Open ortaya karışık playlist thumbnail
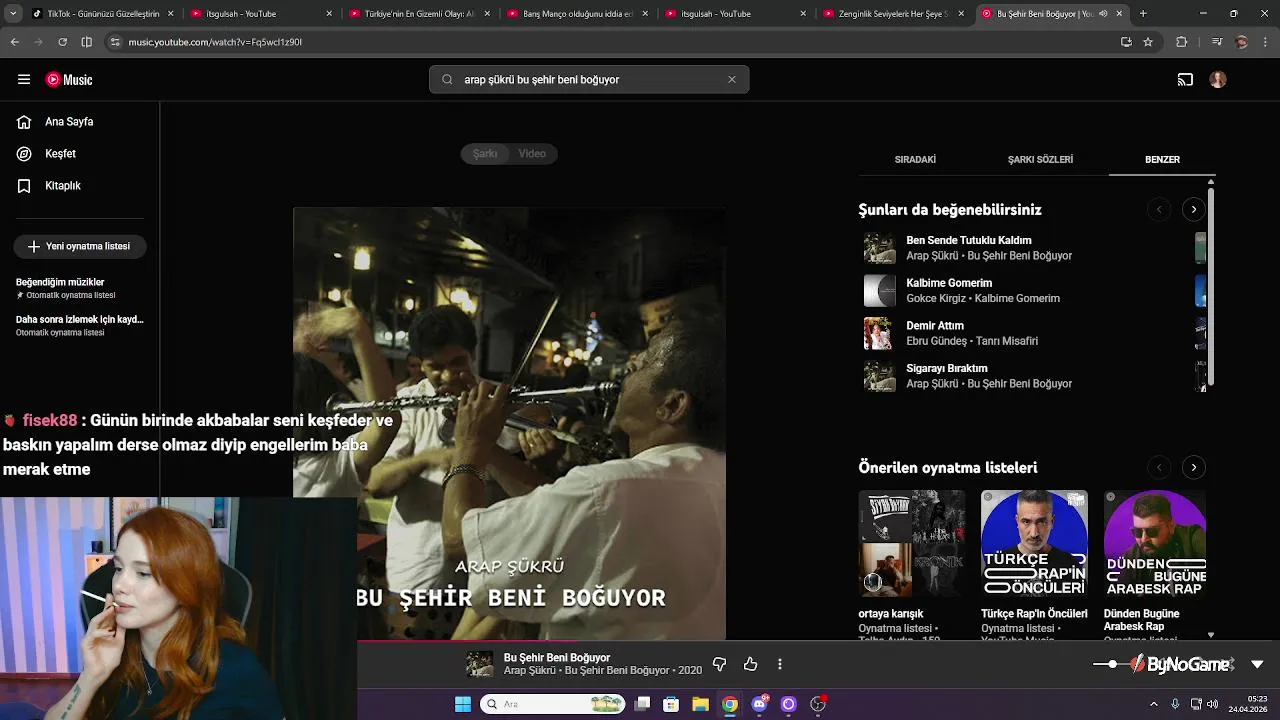Viewport: 1280px width, 720px height. click(x=912, y=543)
